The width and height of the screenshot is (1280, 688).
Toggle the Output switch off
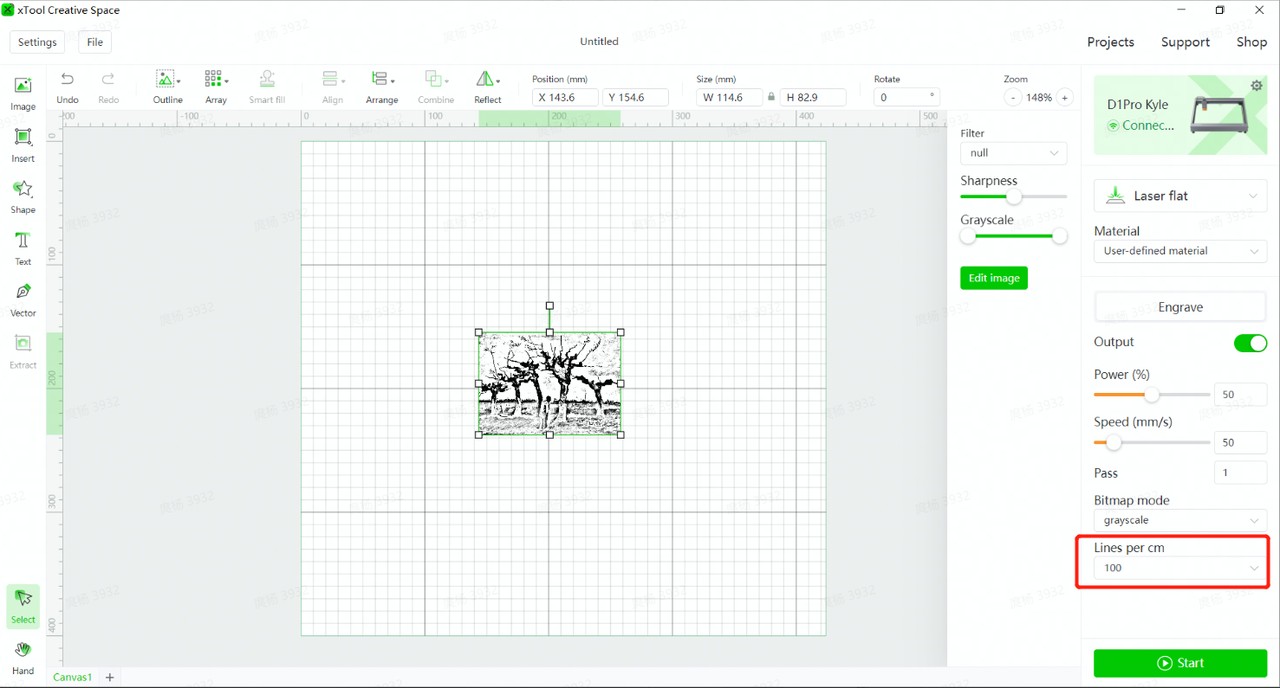(1250, 343)
